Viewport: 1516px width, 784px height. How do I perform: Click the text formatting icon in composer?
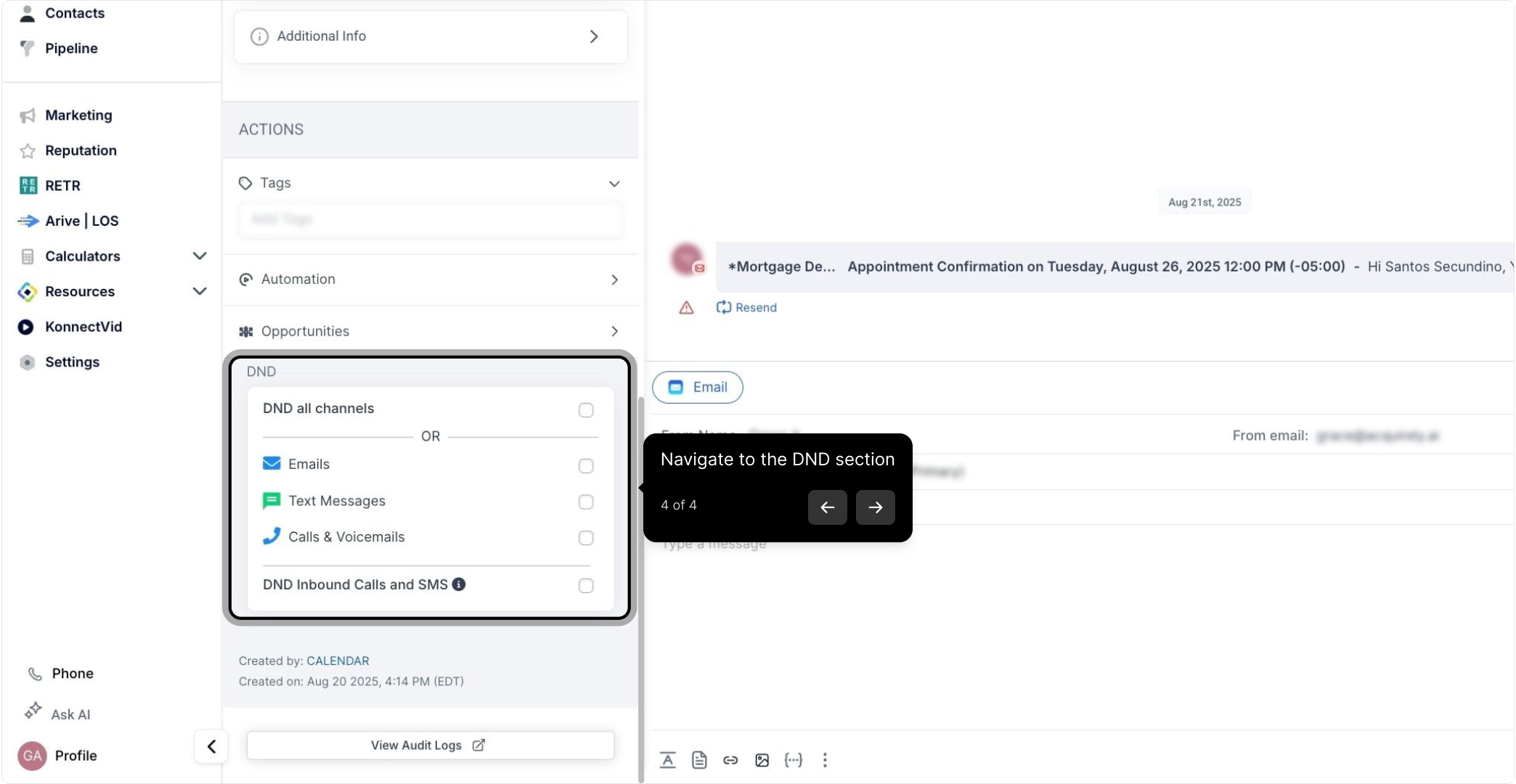[x=667, y=760]
